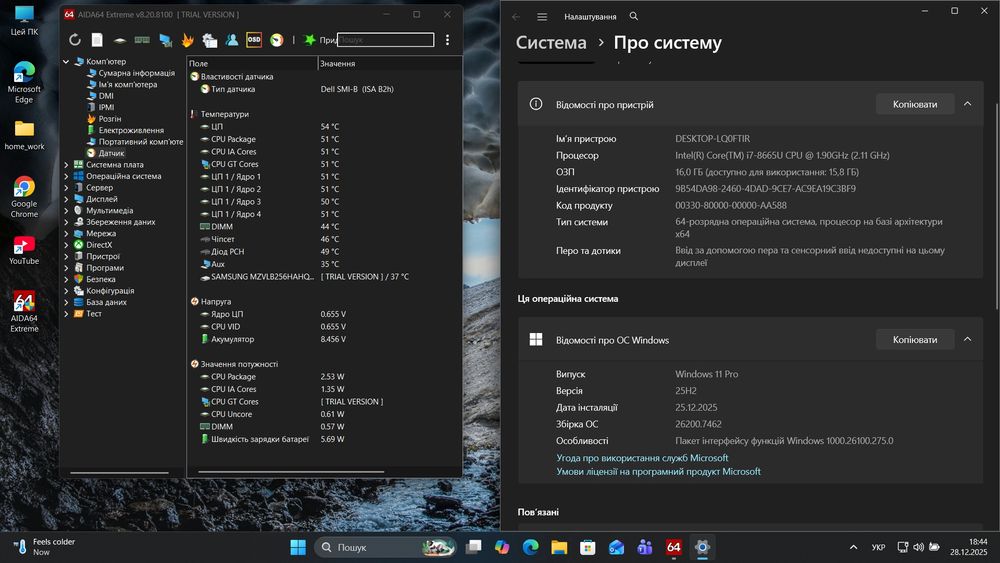The width and height of the screenshot is (1000, 563).
Task: Expand the Операційна система tree node
Action: click(x=66, y=176)
